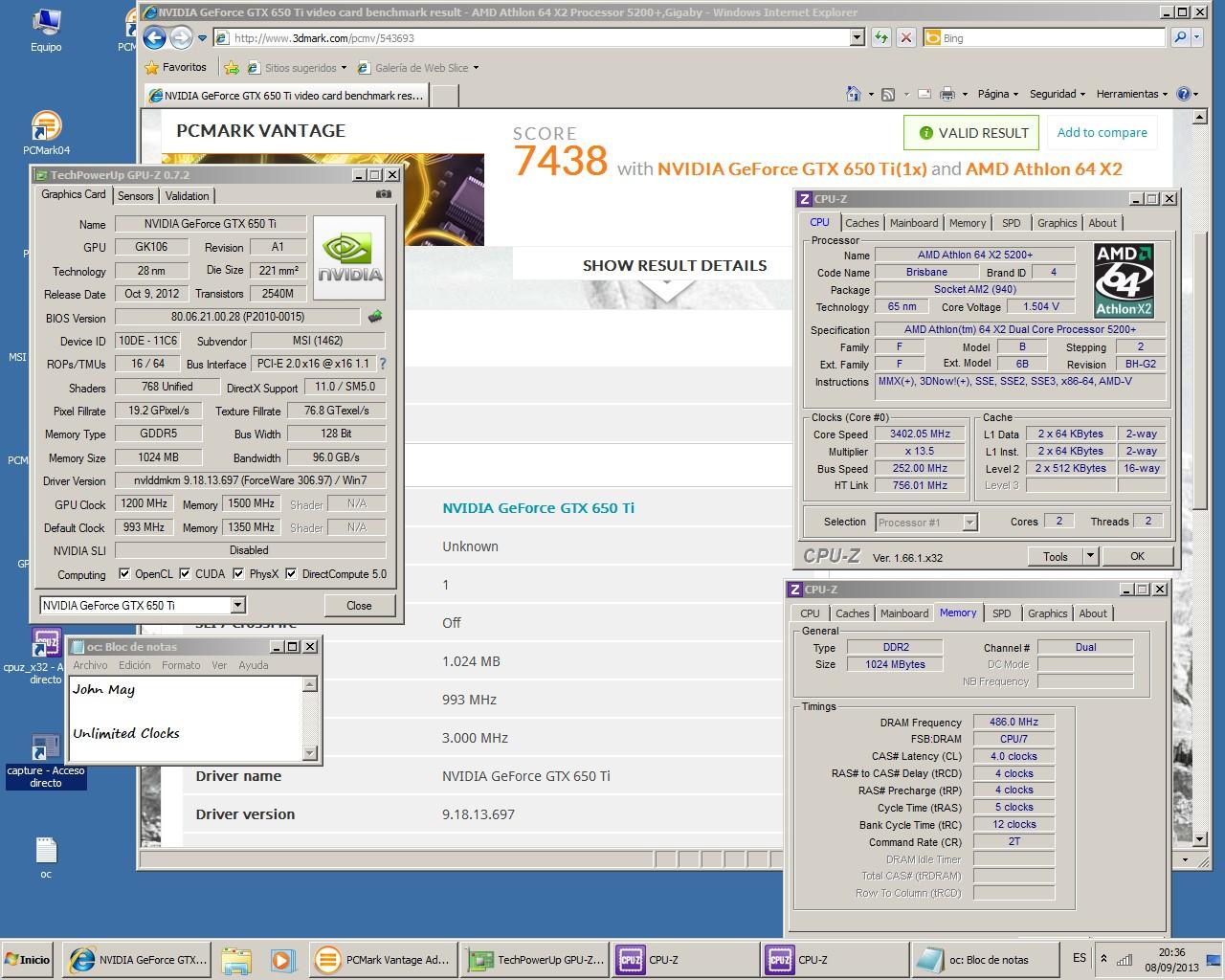Open Mainboard tab in upper CPU-Z window
1225x980 pixels.
[914, 223]
